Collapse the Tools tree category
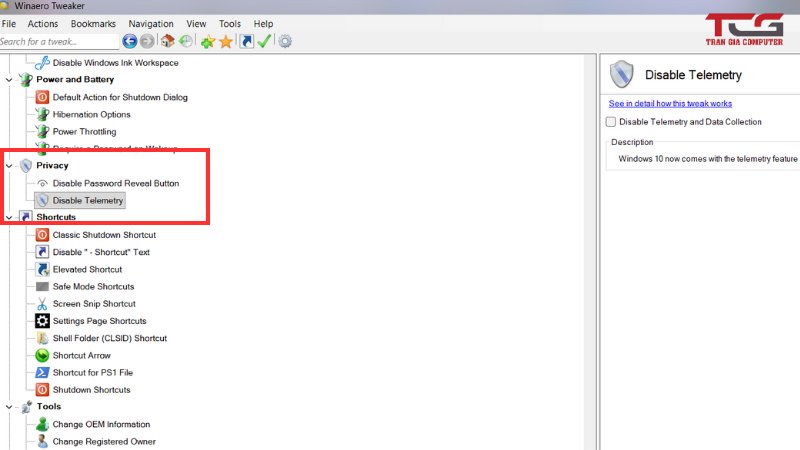800x450 pixels. coord(9,407)
